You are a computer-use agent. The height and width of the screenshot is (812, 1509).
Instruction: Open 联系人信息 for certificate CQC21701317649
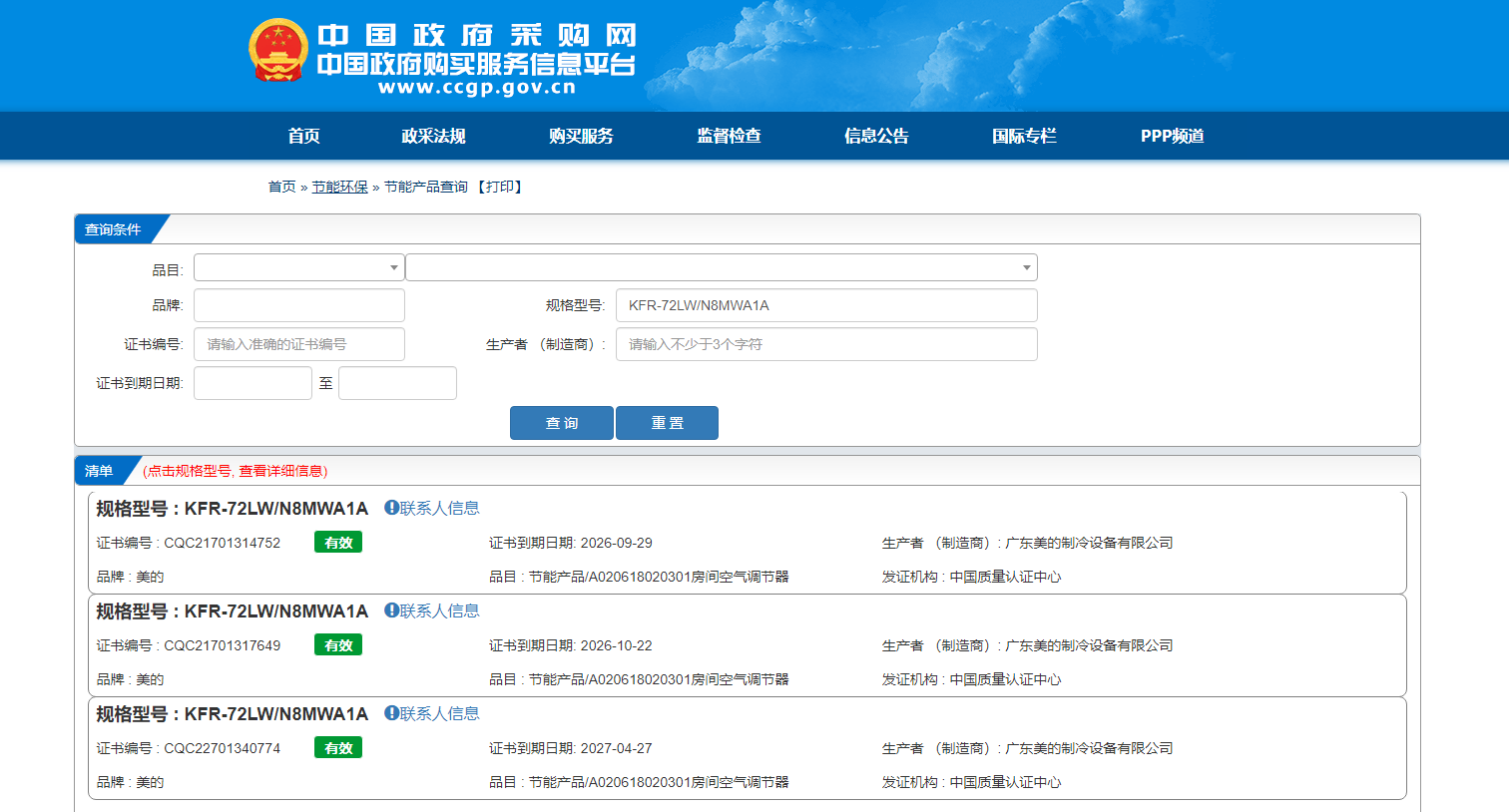point(440,610)
